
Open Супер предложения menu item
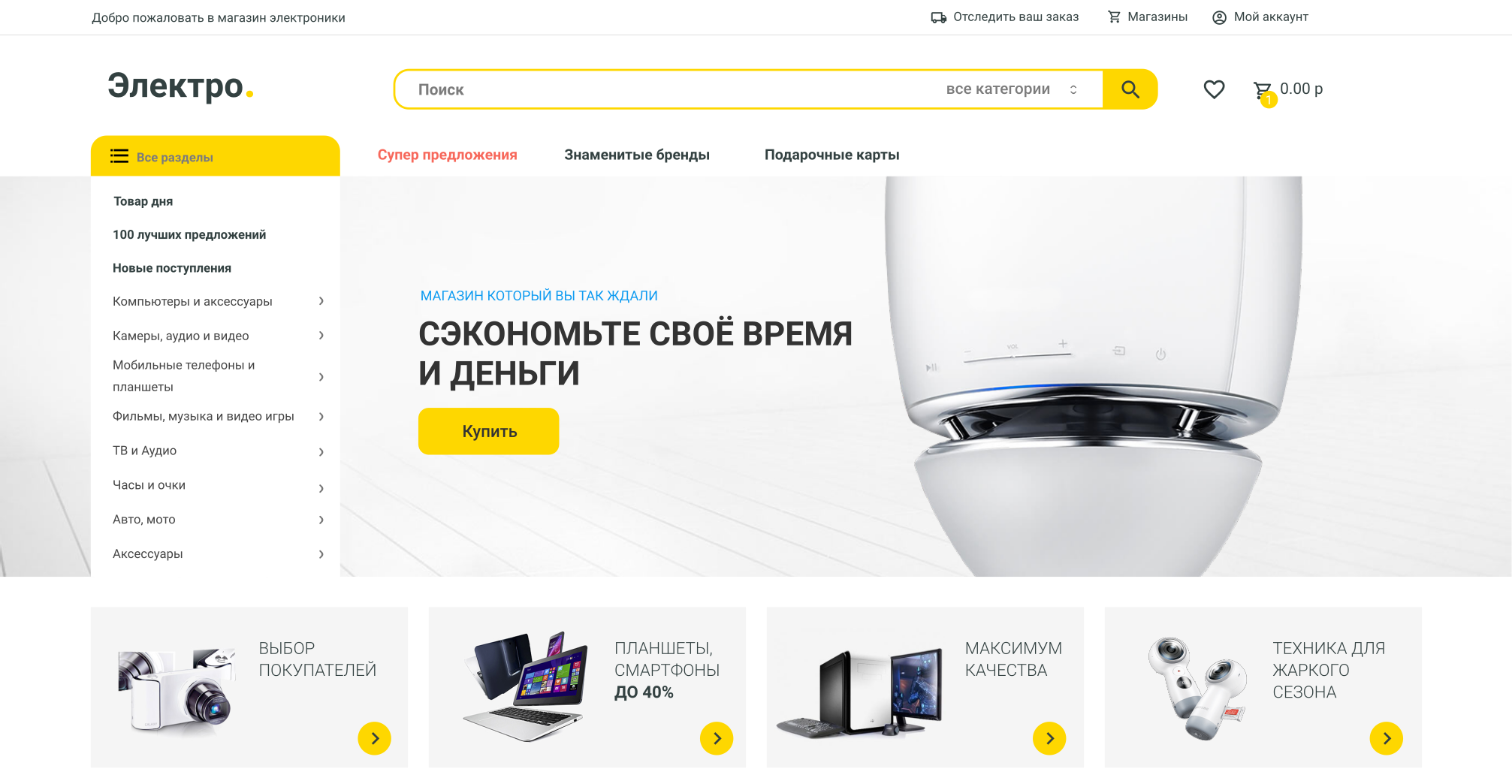pos(447,155)
